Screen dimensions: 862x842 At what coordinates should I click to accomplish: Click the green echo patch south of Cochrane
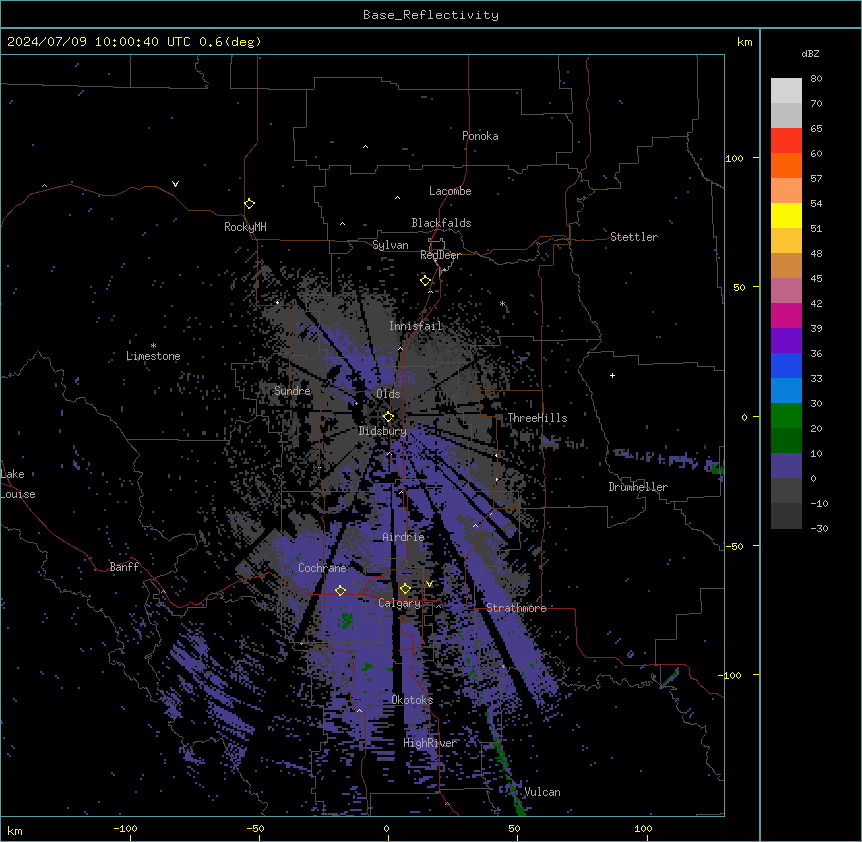[x=346, y=620]
